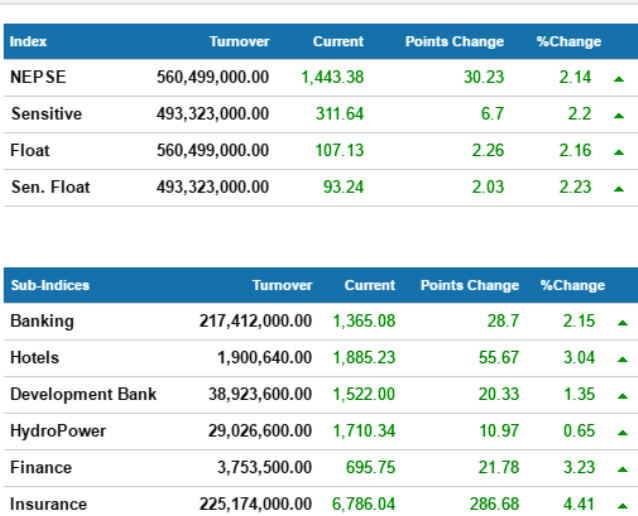Select the Hotels sub-index name
The height and width of the screenshot is (516, 638).
pos(35,358)
